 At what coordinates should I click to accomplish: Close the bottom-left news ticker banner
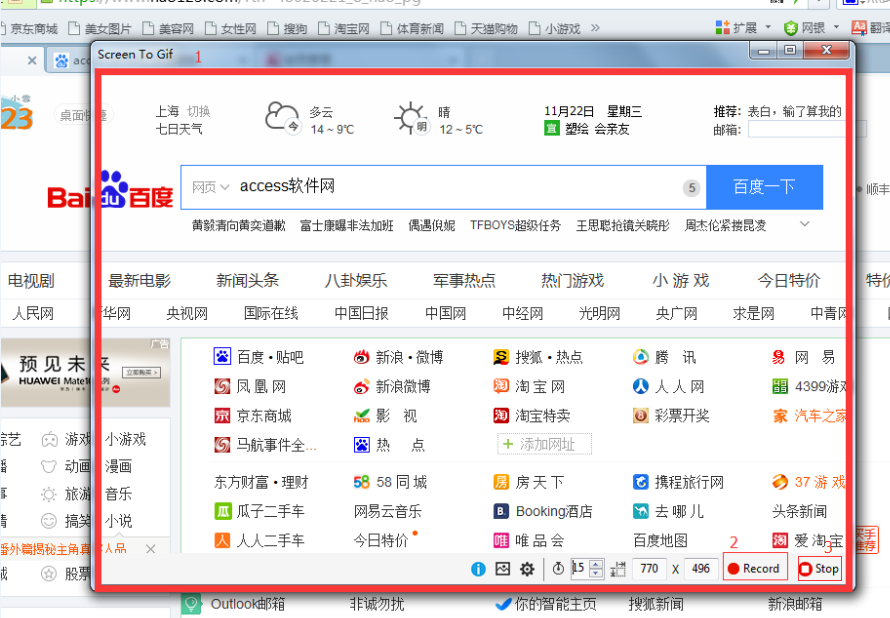[150, 549]
